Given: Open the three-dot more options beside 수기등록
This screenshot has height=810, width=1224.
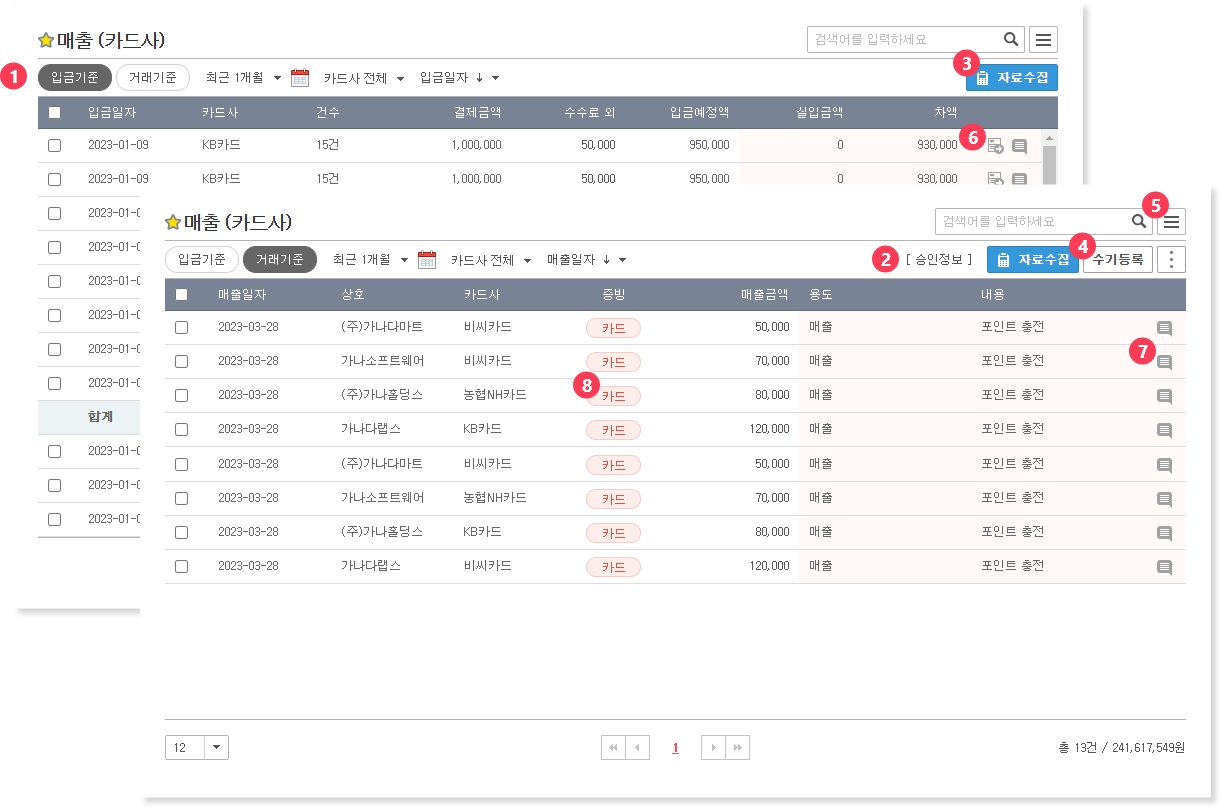Looking at the screenshot, I should (x=1171, y=260).
